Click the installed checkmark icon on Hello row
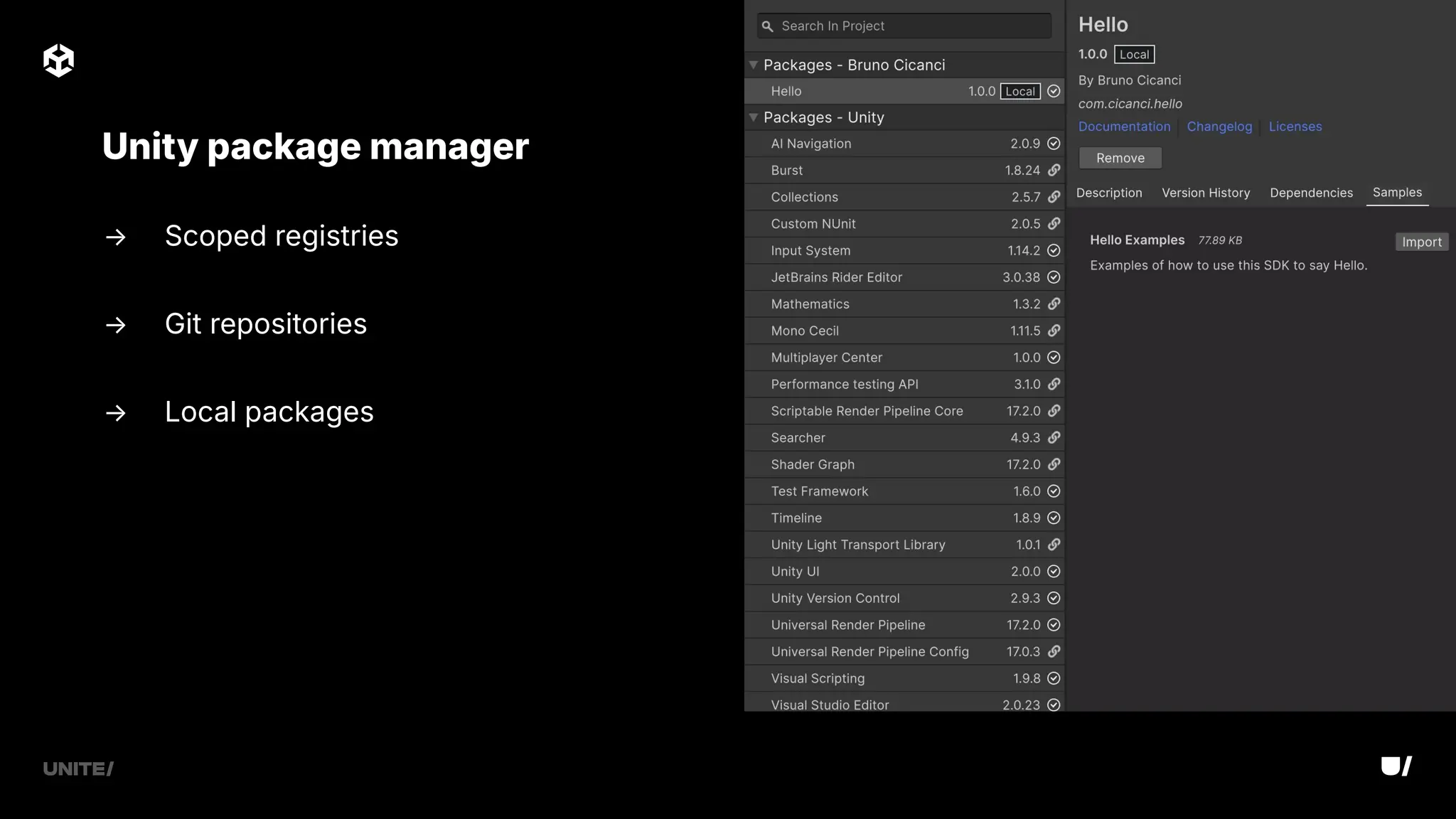The height and width of the screenshot is (819, 1456). [1054, 91]
